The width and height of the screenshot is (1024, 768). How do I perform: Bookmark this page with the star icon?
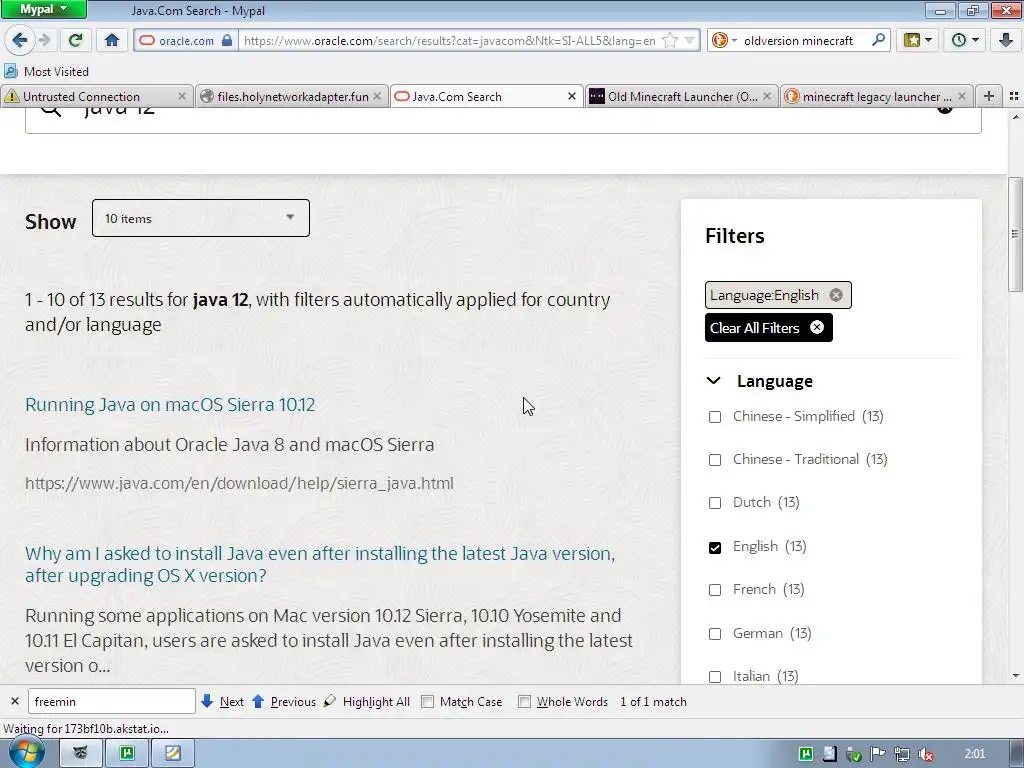tap(669, 40)
